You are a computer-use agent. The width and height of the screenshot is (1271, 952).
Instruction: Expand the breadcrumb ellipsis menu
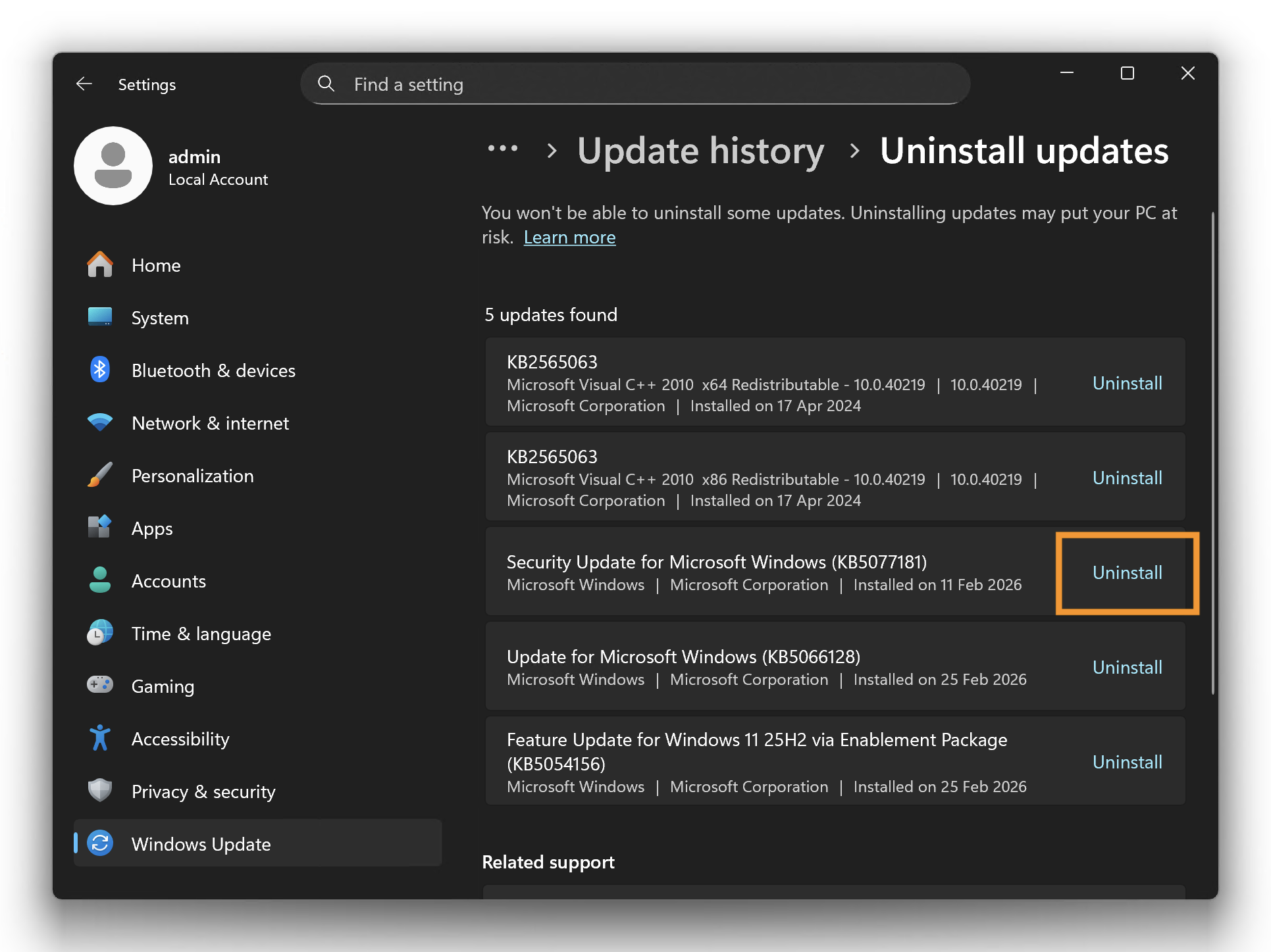(x=503, y=149)
